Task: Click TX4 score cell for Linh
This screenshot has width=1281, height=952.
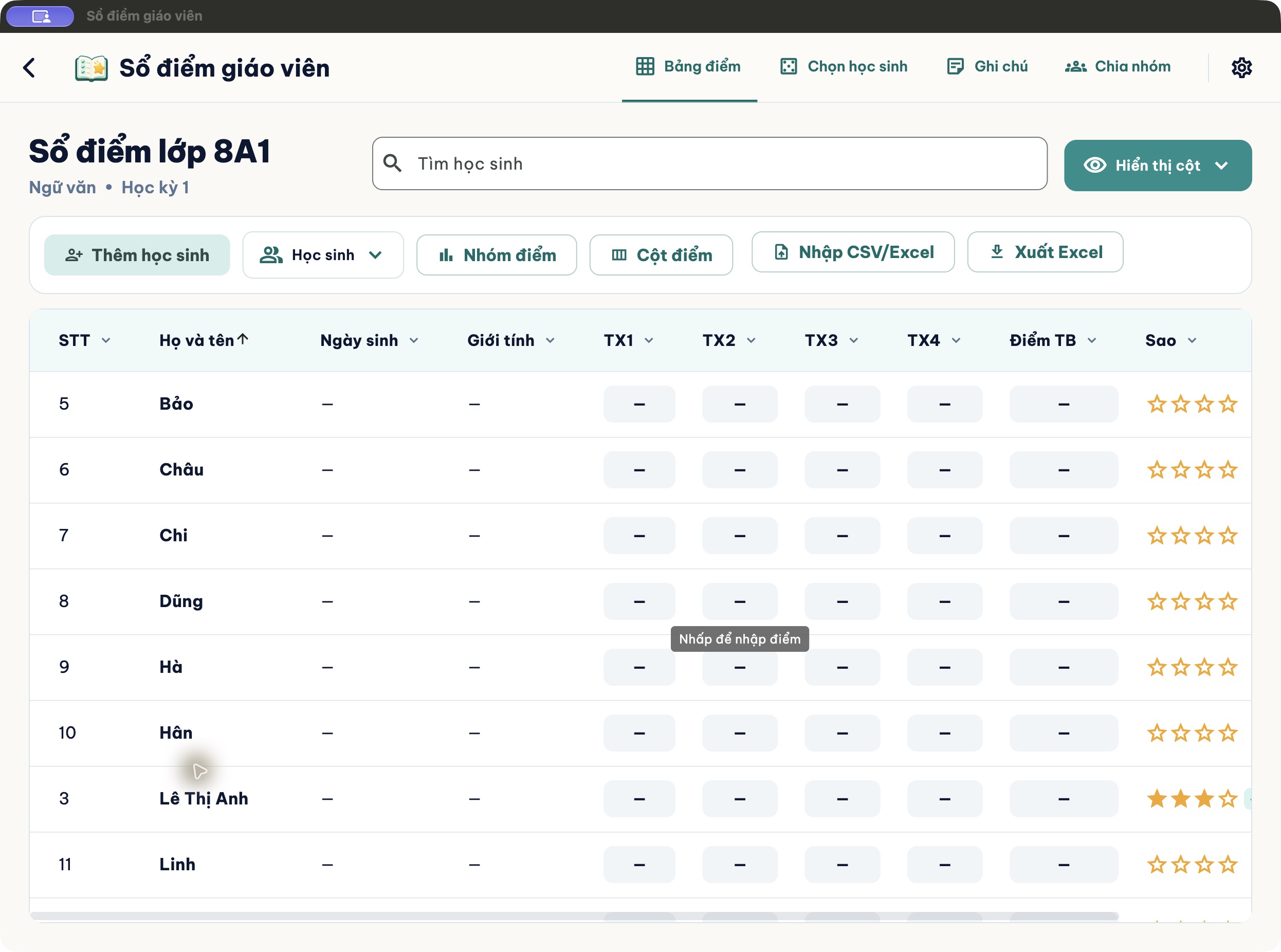Action: pos(945,865)
